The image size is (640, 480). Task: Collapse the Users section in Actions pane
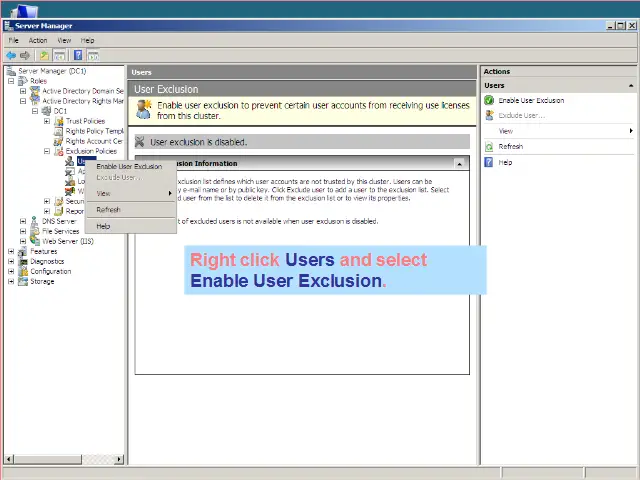coord(631,86)
